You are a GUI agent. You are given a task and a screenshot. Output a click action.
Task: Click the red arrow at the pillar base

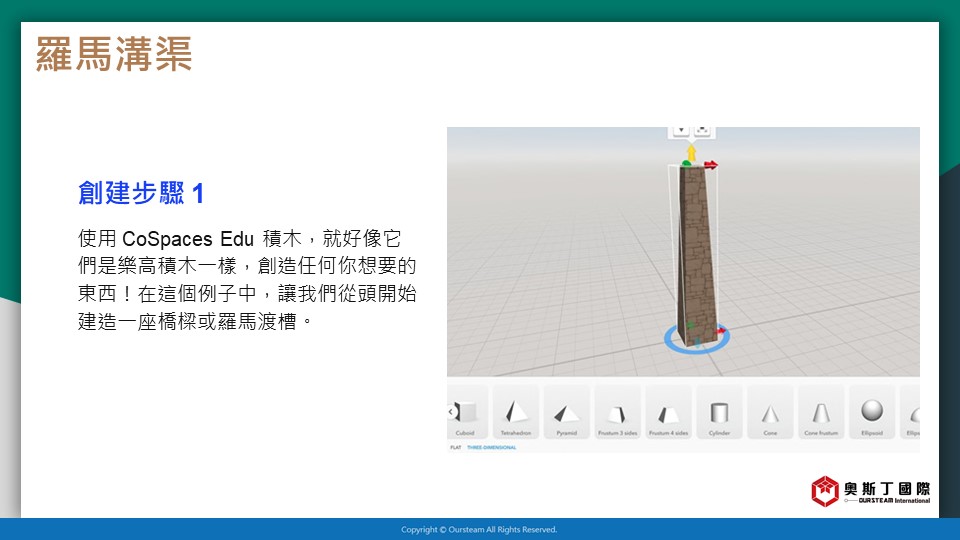coord(721,331)
